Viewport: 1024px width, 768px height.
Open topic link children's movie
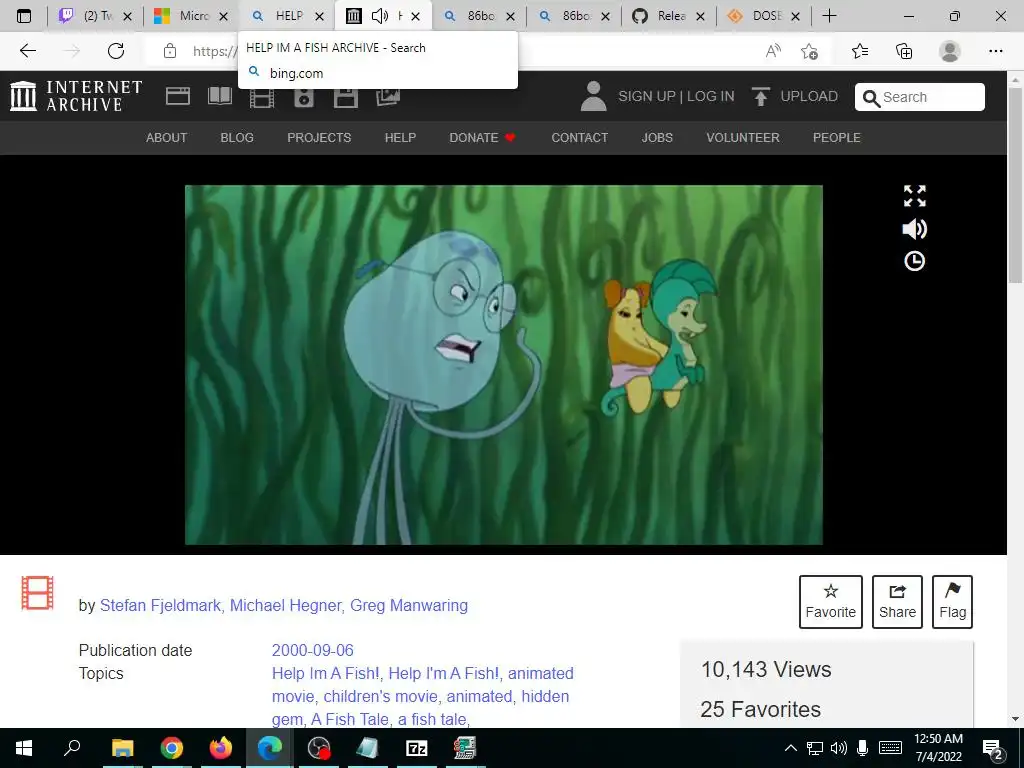point(380,696)
